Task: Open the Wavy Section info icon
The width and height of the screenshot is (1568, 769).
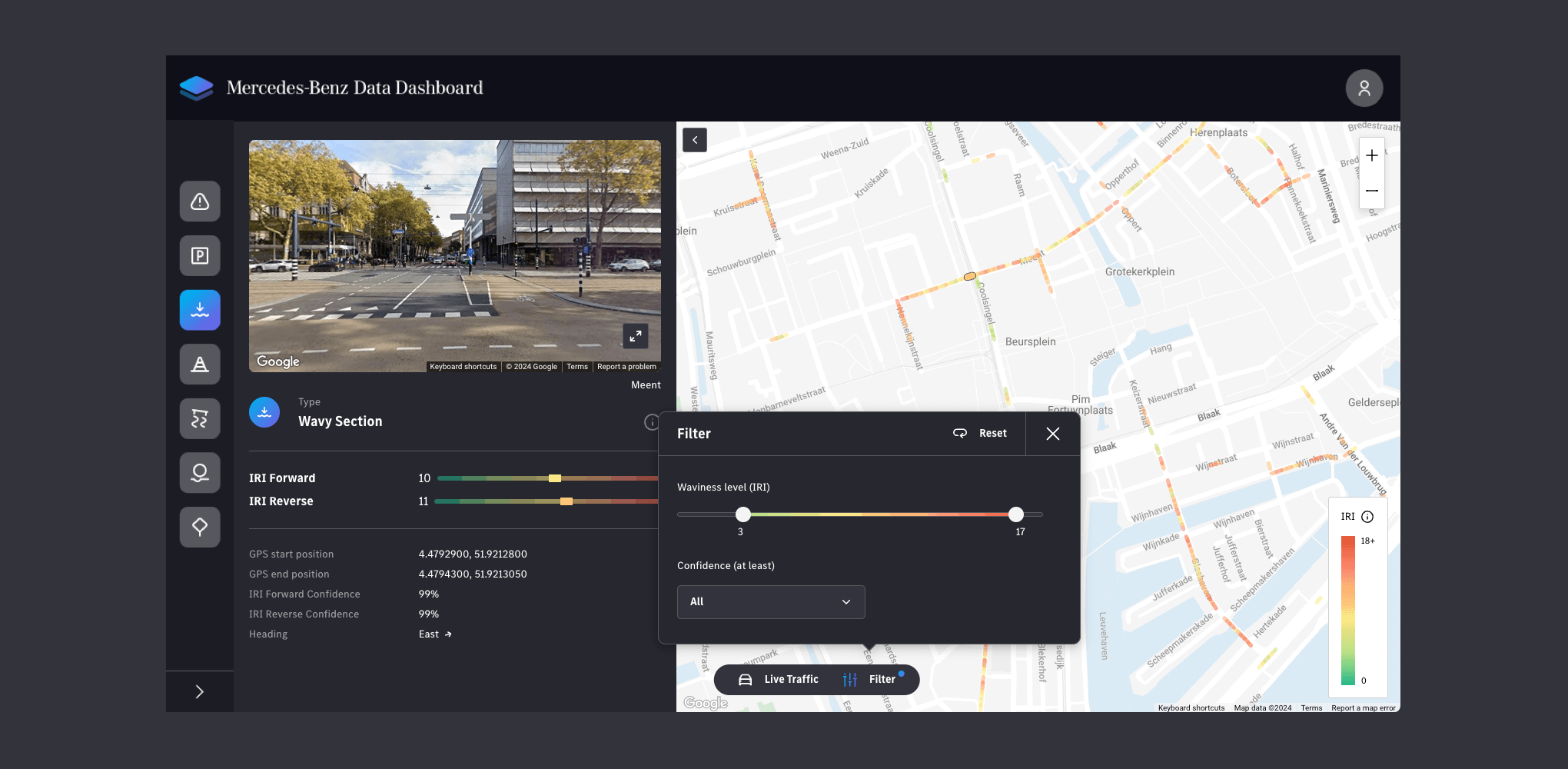Action: (651, 422)
